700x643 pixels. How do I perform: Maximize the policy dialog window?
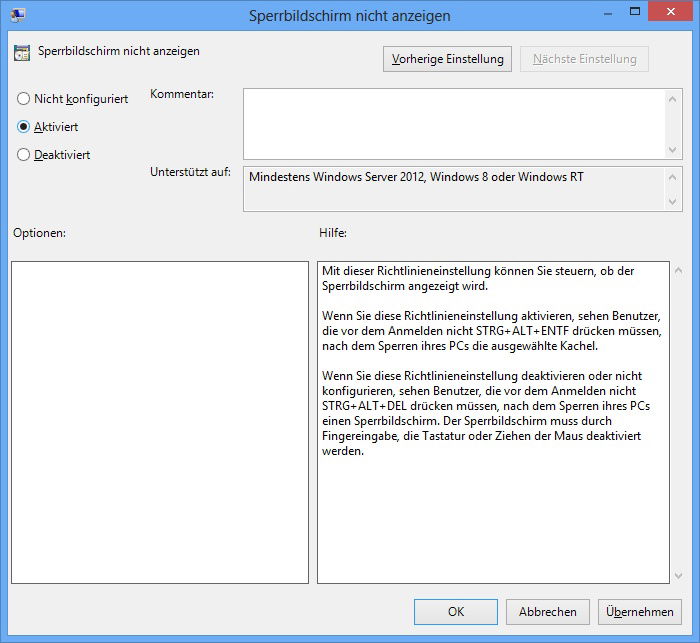coord(635,12)
